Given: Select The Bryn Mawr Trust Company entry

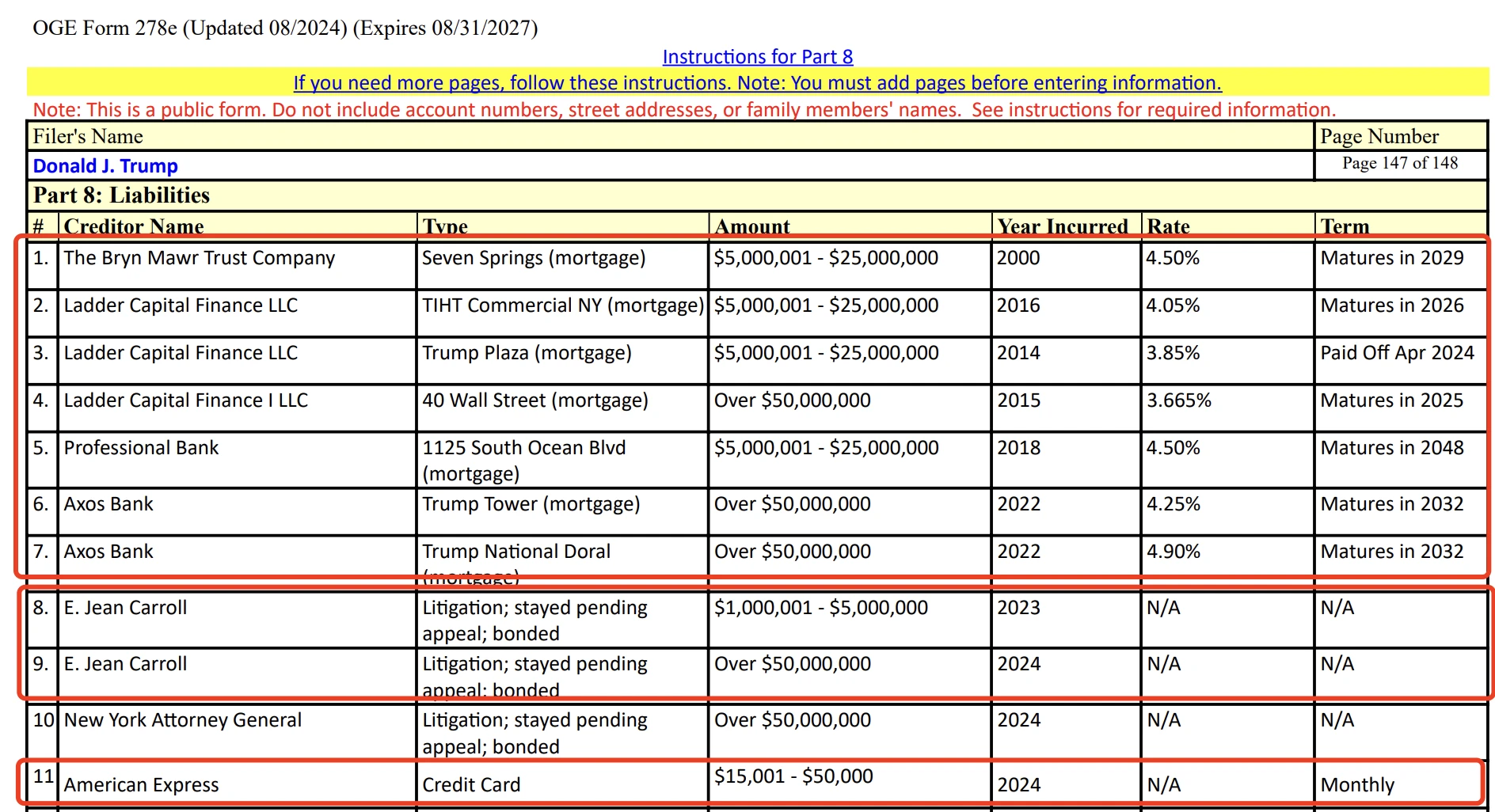Looking at the screenshot, I should pyautogui.click(x=199, y=257).
